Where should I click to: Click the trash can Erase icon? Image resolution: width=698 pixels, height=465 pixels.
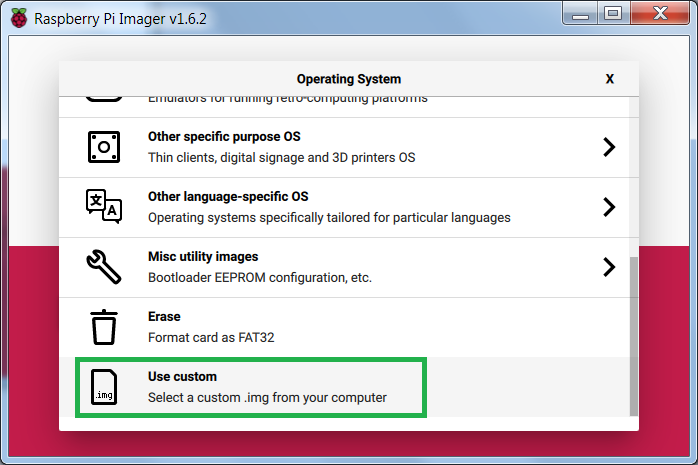104,327
